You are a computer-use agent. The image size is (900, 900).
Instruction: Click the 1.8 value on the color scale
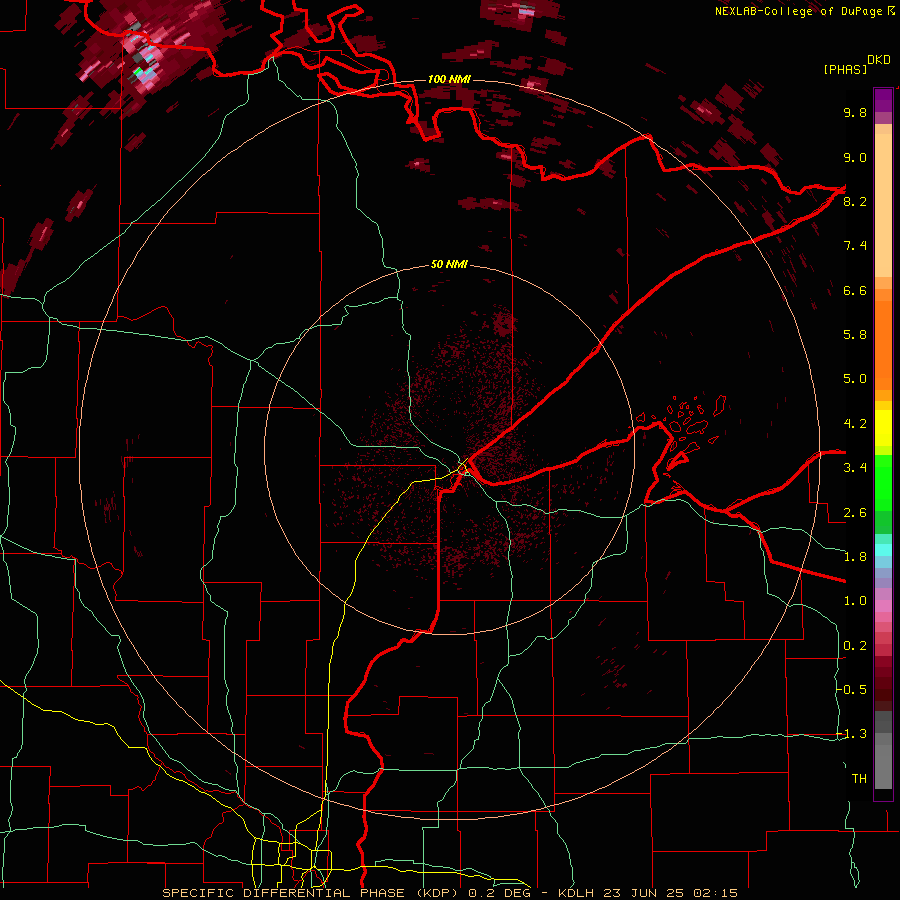coord(855,557)
